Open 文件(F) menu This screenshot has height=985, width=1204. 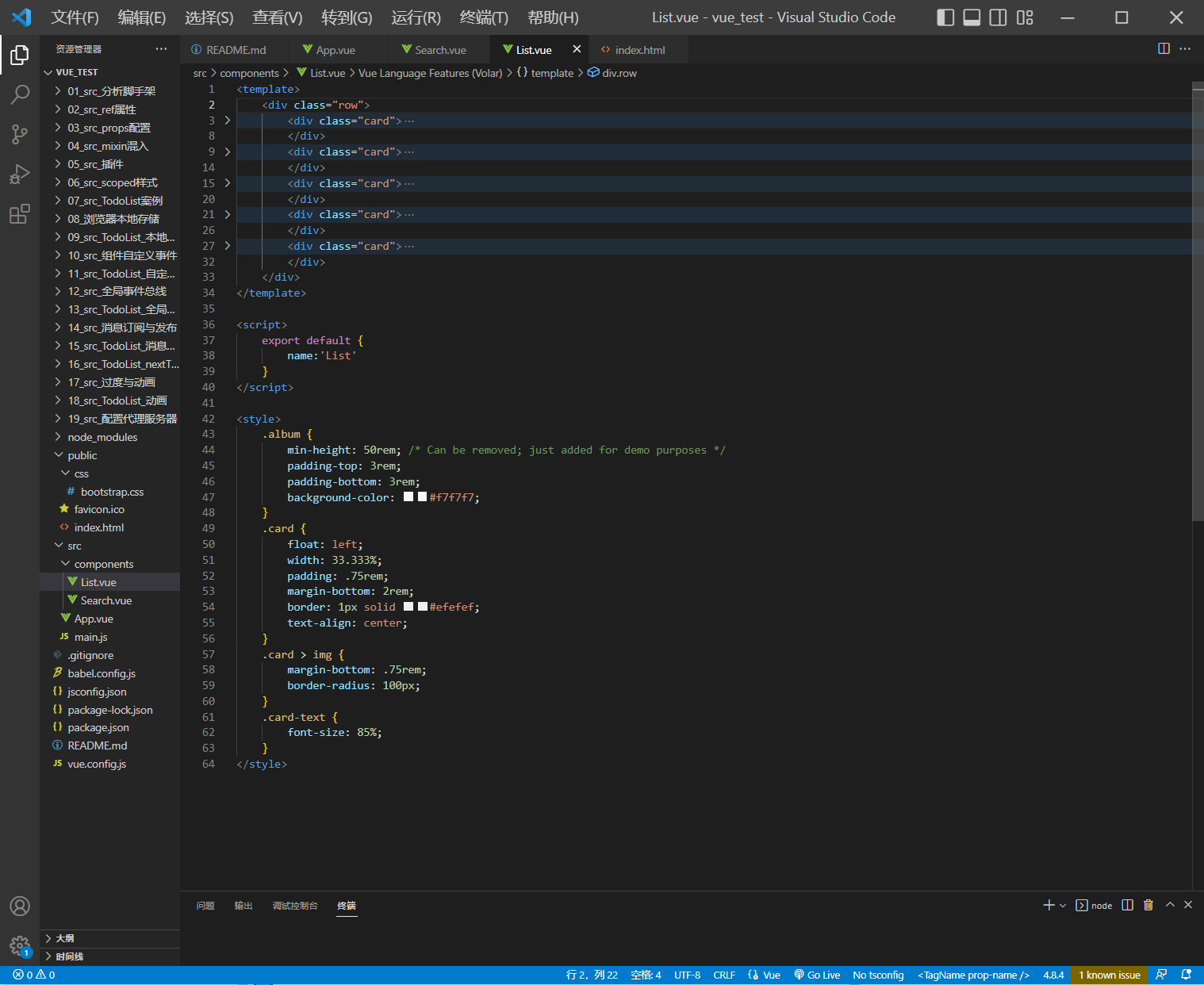[x=75, y=17]
